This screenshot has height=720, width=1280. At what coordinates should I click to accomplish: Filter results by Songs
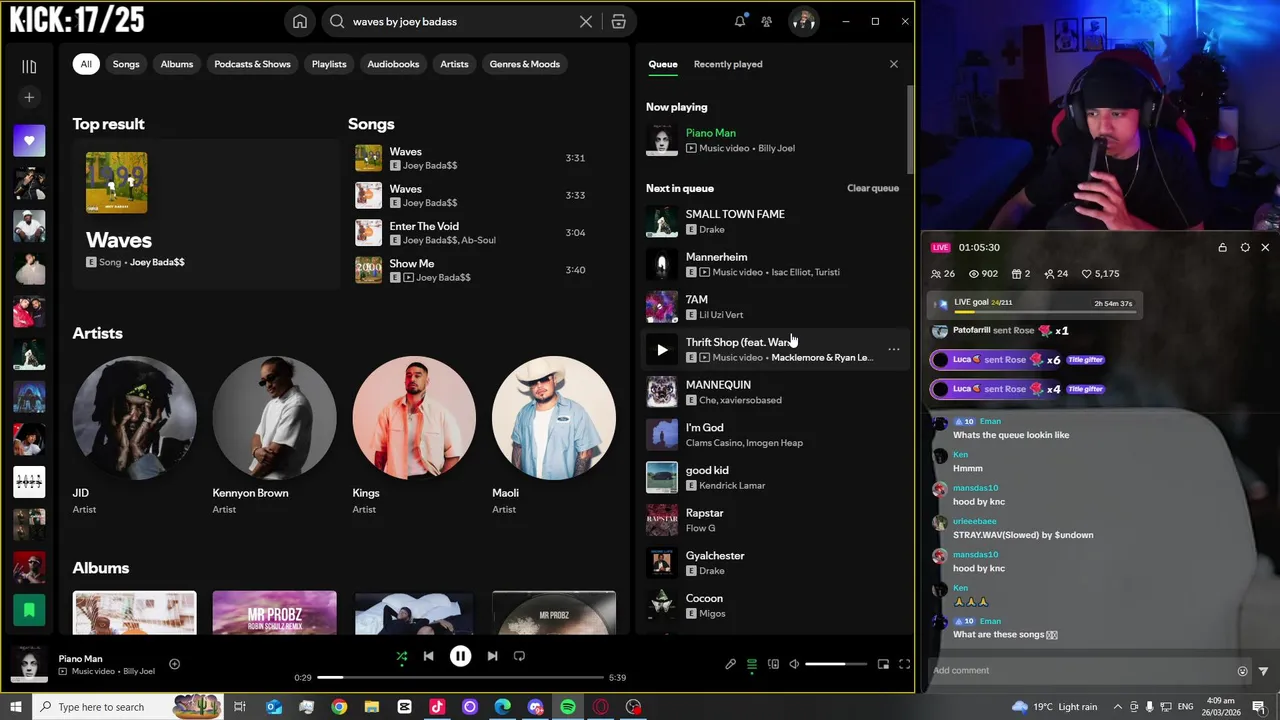pyautogui.click(x=126, y=64)
